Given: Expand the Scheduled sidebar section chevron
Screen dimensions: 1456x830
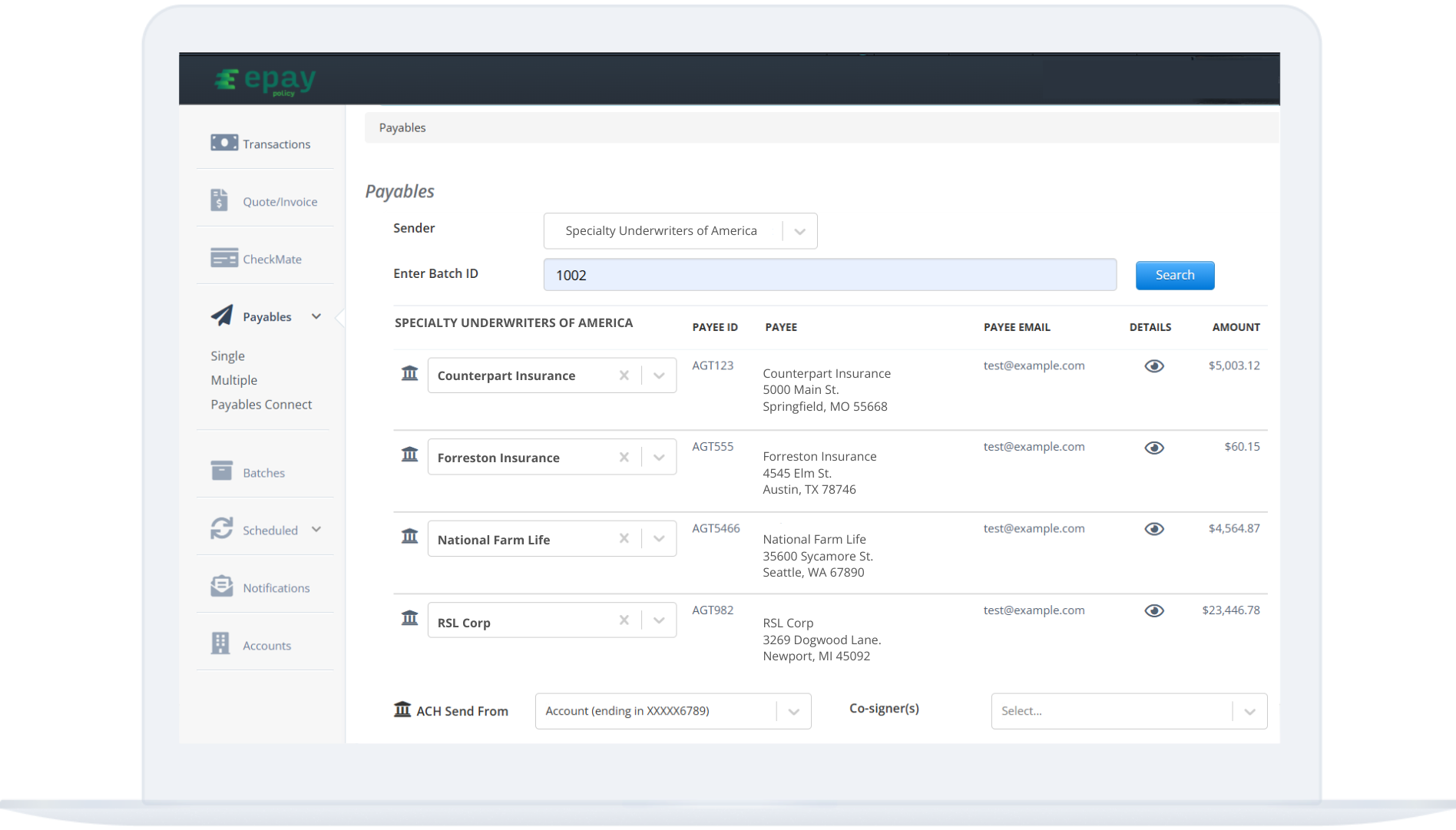Looking at the screenshot, I should click(316, 529).
